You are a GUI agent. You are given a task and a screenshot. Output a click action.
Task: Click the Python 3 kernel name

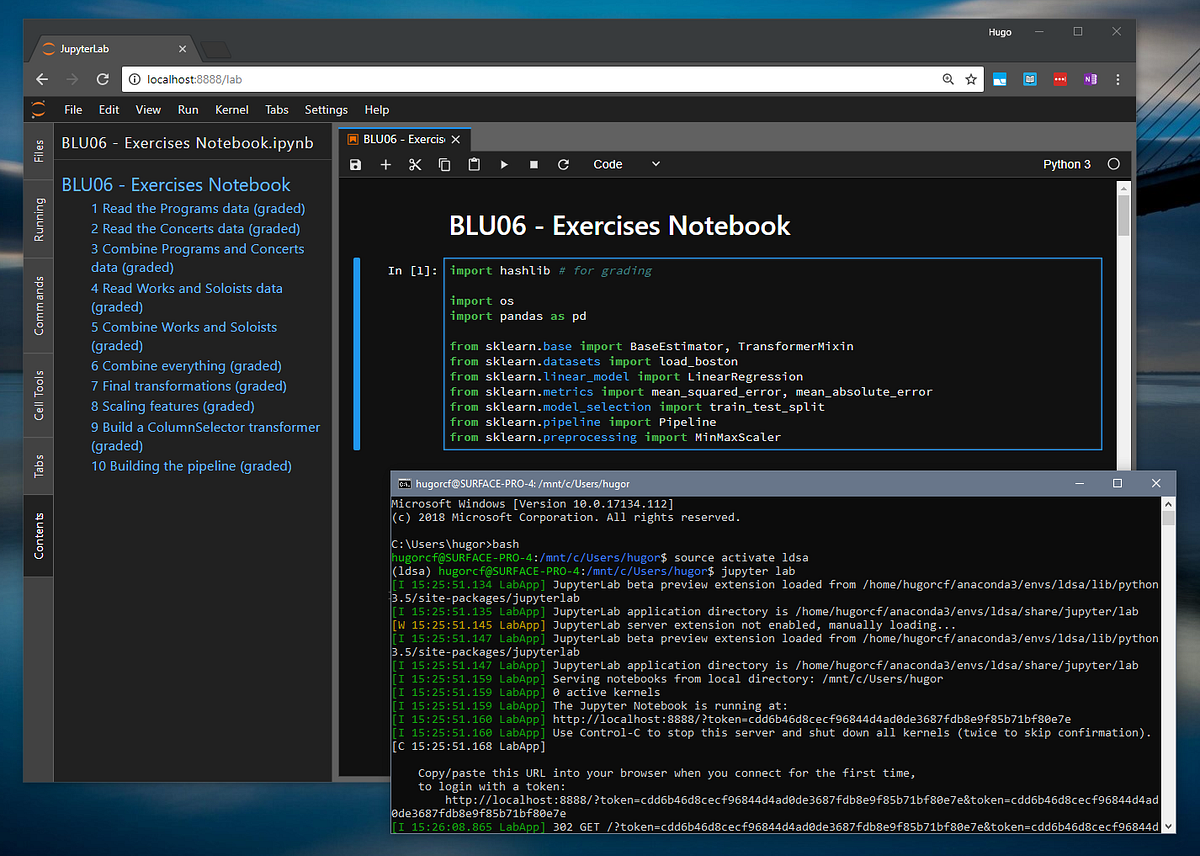[1067, 164]
